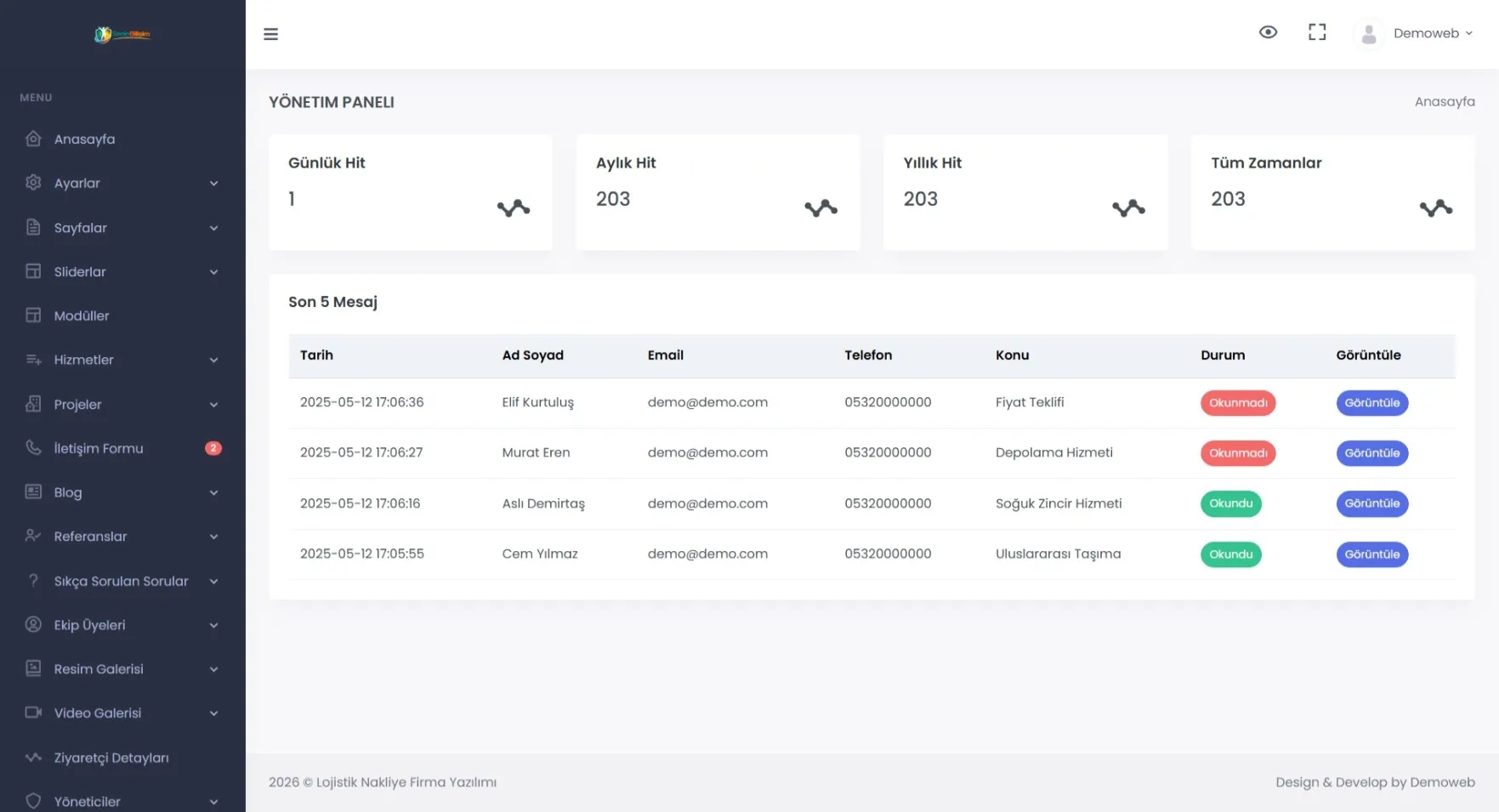Click the İletişim Formu phone icon
1499x812 pixels.
click(x=33, y=447)
